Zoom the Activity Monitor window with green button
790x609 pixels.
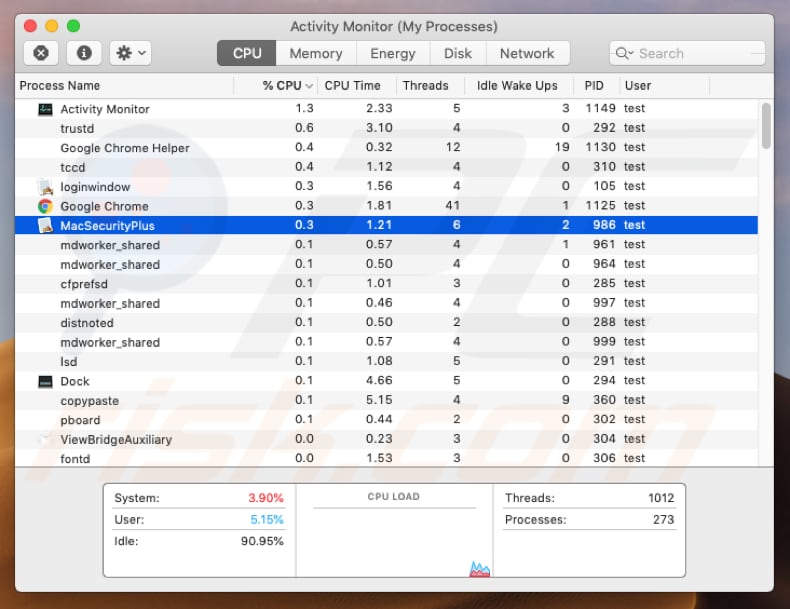click(x=73, y=26)
